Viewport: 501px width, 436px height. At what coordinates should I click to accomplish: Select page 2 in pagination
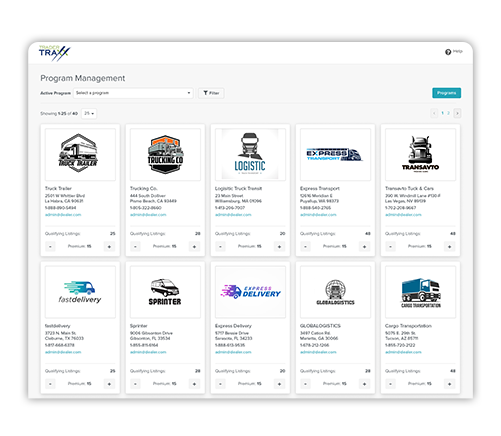pyautogui.click(x=448, y=113)
